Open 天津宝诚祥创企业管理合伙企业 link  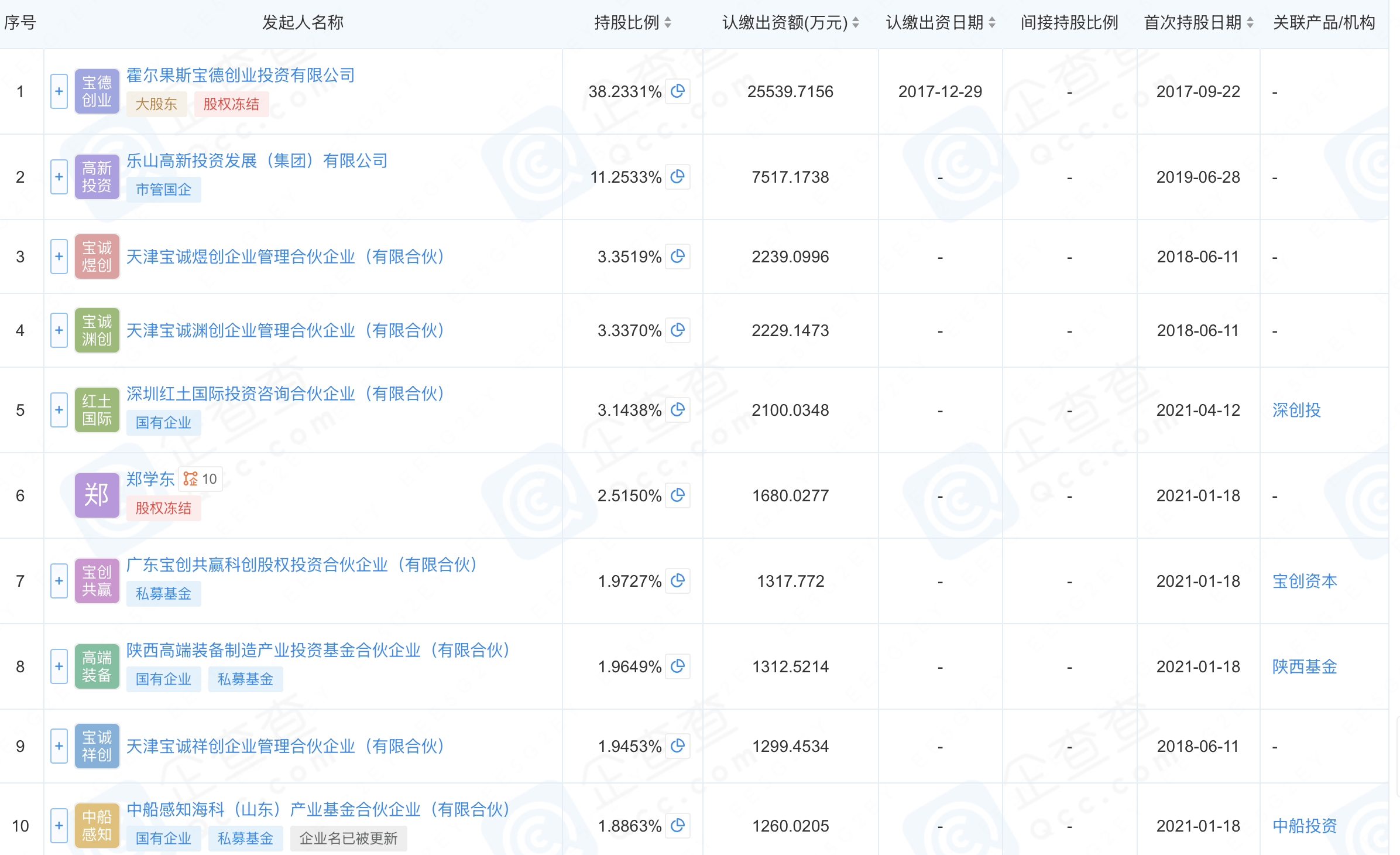(287, 746)
